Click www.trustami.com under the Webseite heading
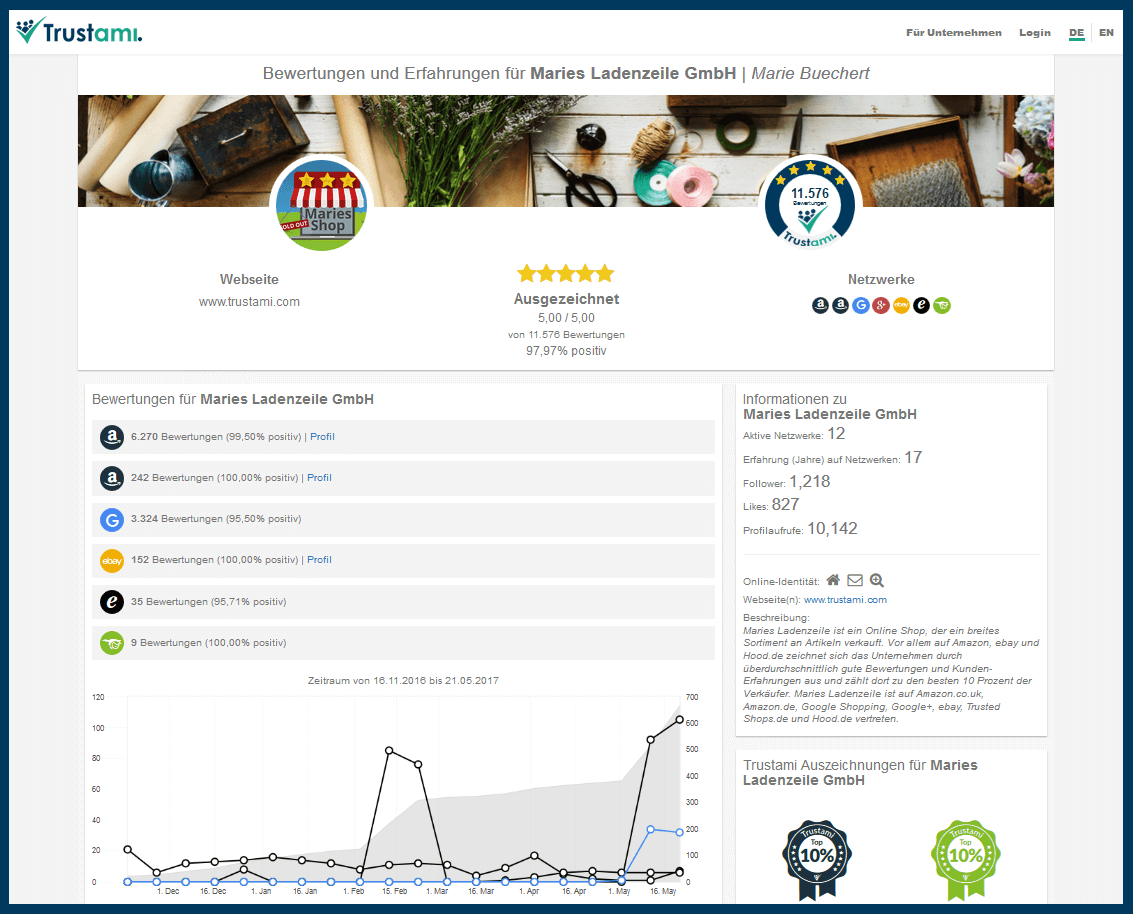This screenshot has height=914, width=1133. pos(249,302)
